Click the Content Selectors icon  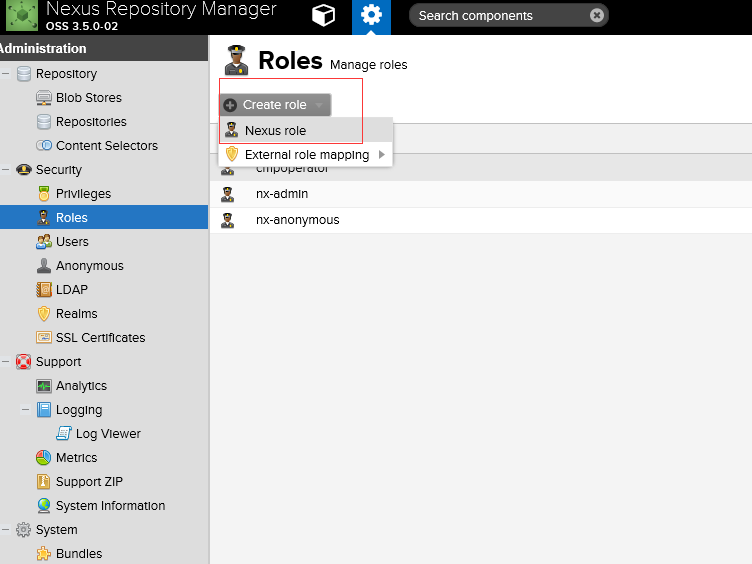click(44, 145)
